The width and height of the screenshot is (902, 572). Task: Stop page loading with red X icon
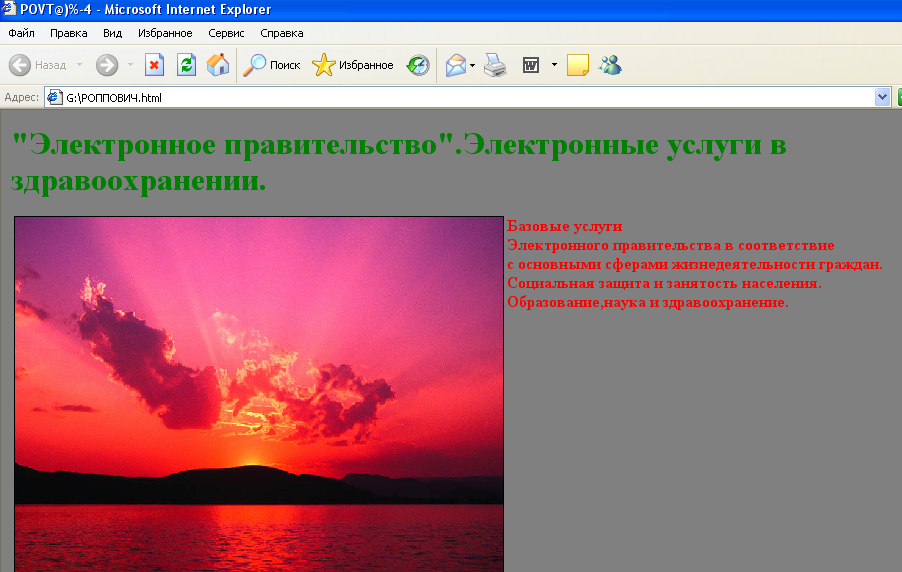pos(154,65)
